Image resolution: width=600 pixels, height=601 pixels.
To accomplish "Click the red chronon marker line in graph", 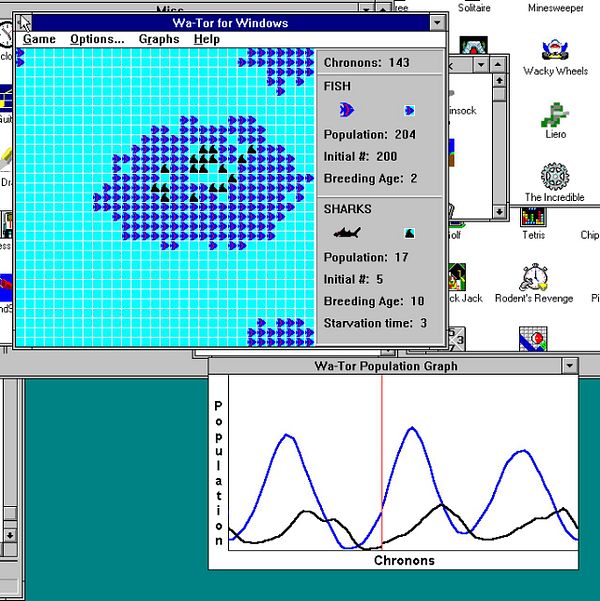I will coord(381,462).
